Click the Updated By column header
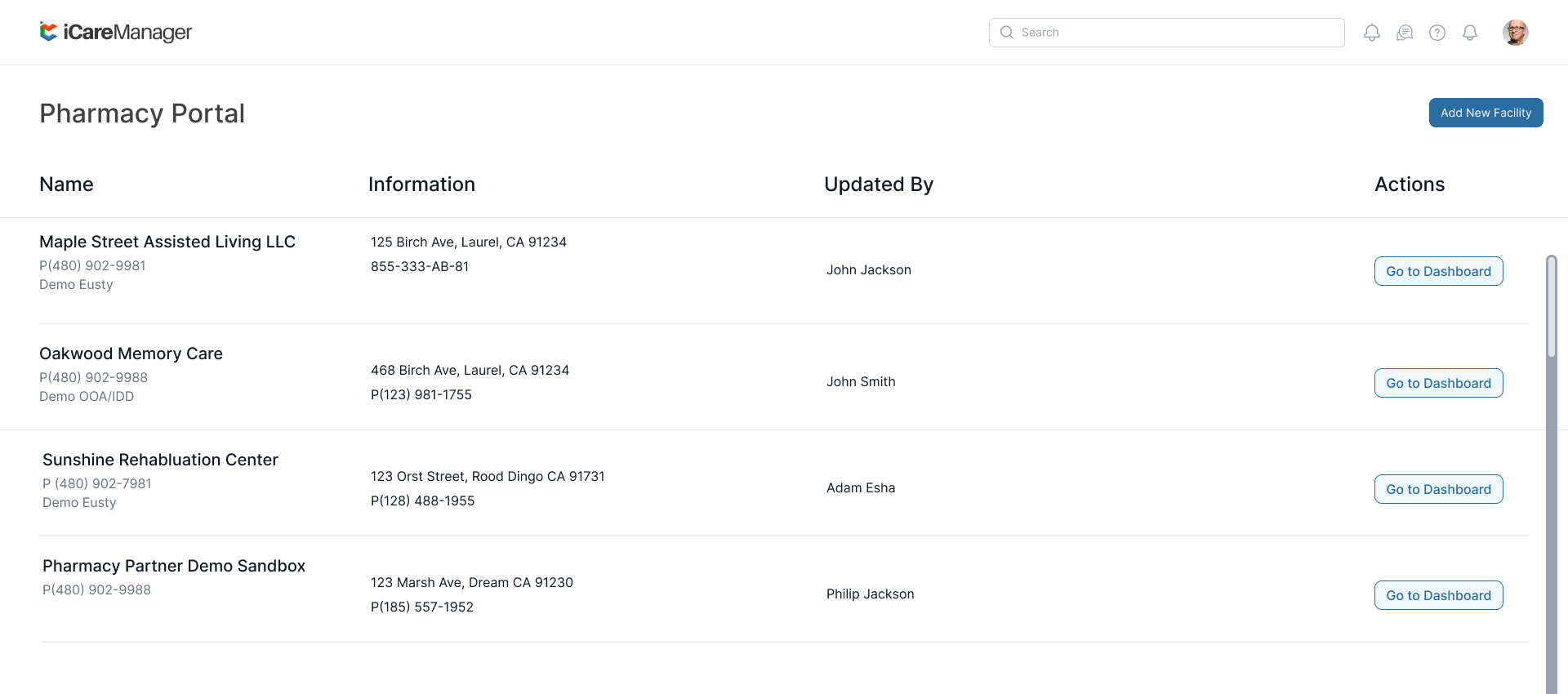Image resolution: width=1568 pixels, height=694 pixels. [878, 185]
